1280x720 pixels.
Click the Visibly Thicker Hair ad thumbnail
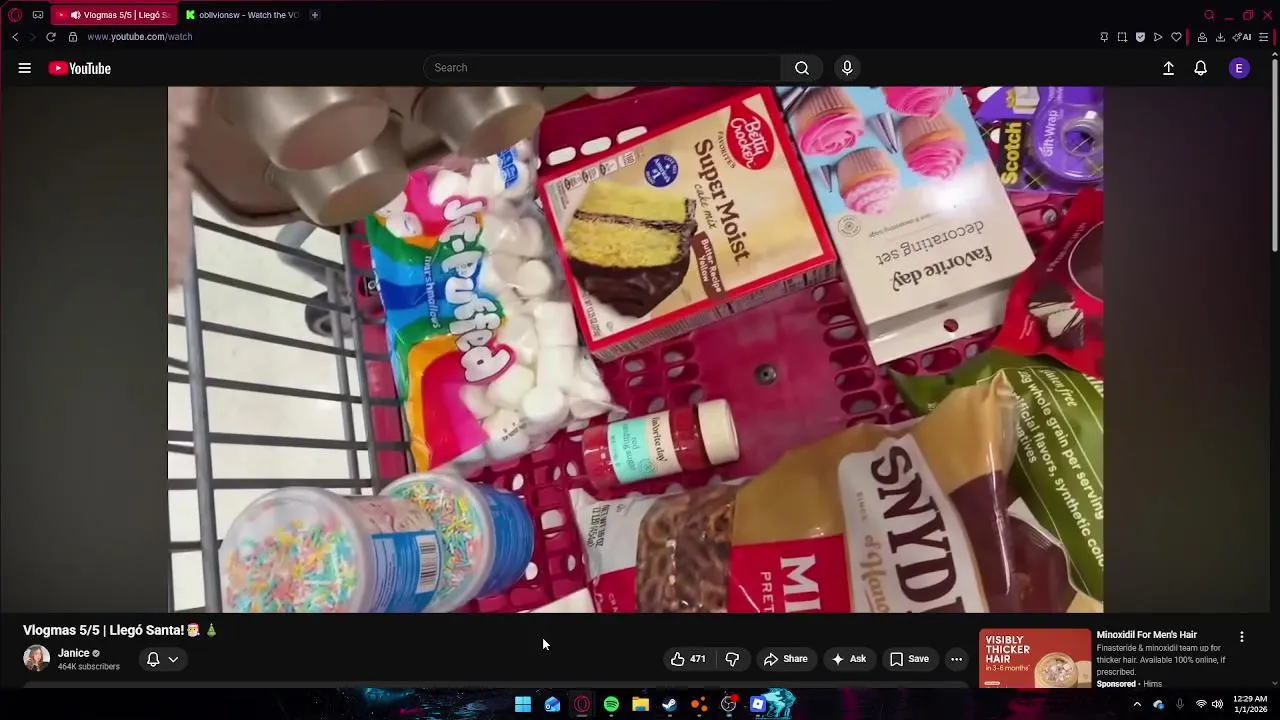click(x=1035, y=658)
